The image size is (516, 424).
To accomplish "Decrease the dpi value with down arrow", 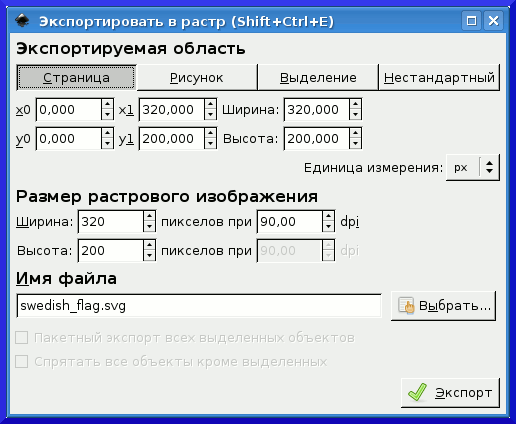I will [x=328, y=227].
